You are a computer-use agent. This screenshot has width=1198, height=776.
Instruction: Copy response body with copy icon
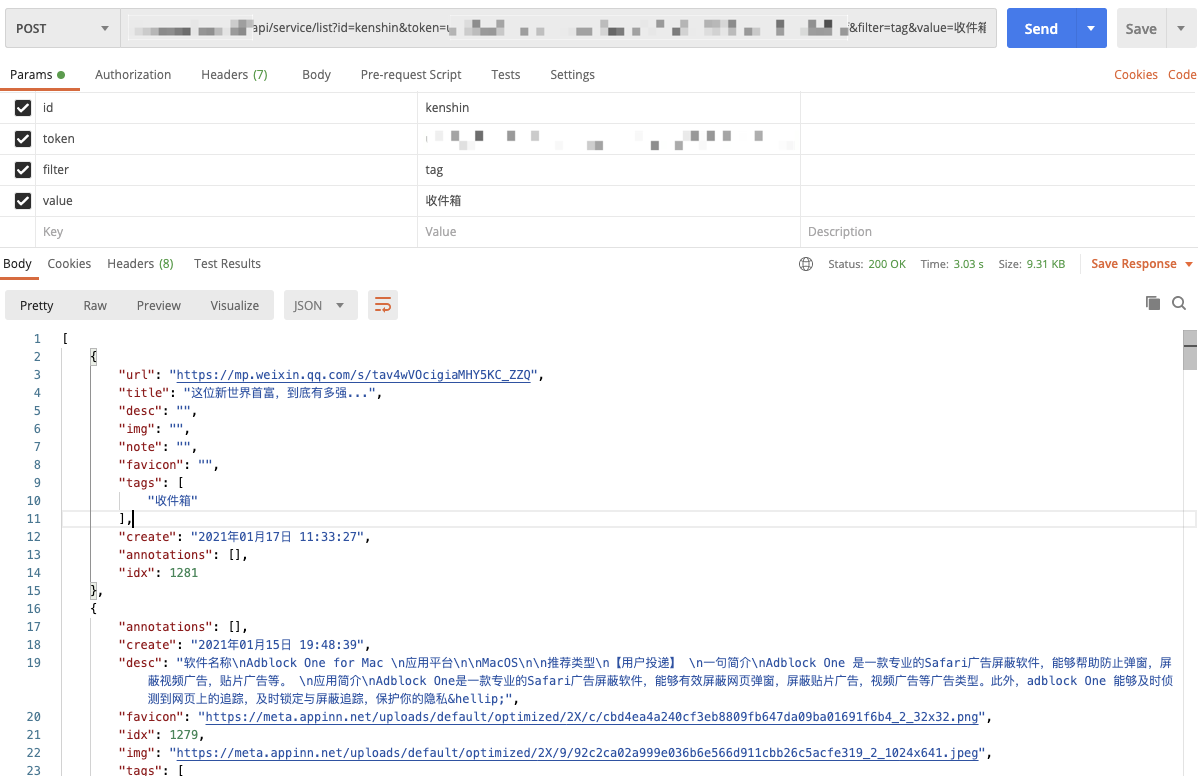(x=1153, y=303)
